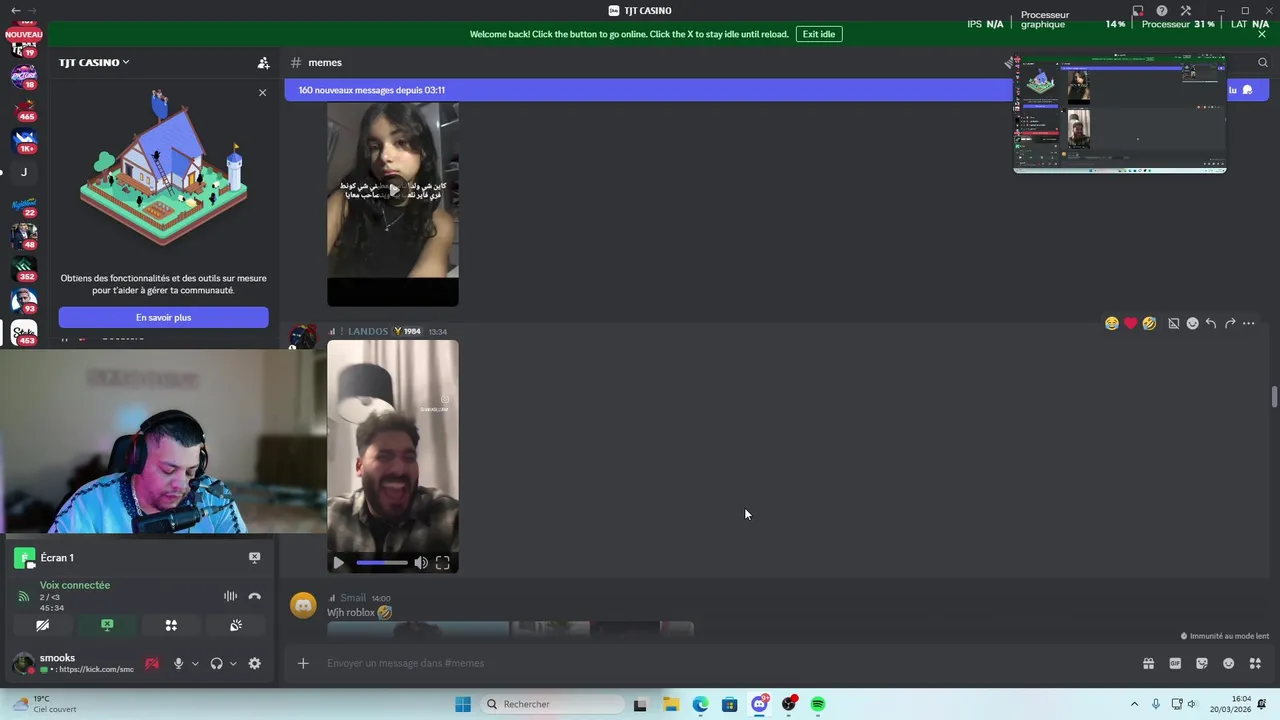Viewport: 1280px width, 720px height.
Task: Play the girl video thumbnail
Action: (x=393, y=190)
